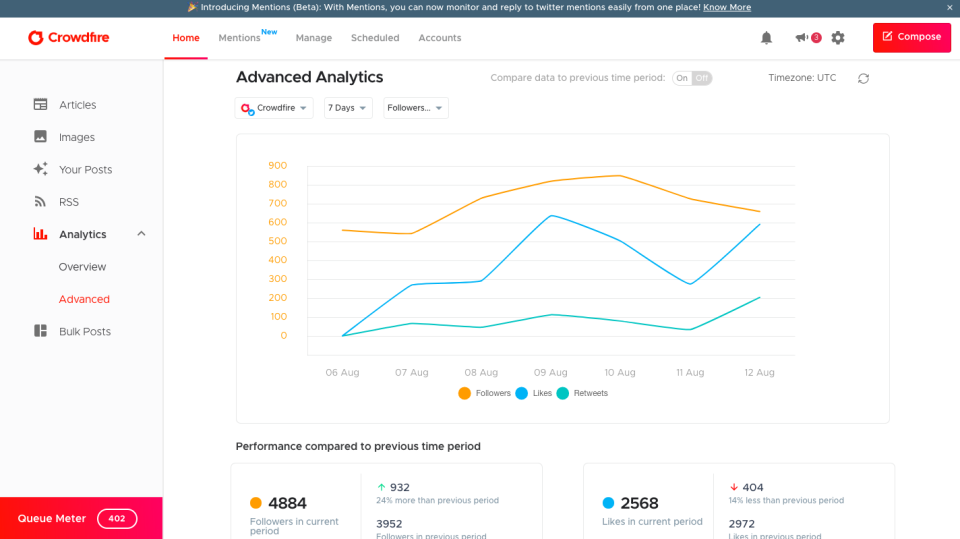Open the 7 Days time range dropdown
Image resolution: width=960 pixels, height=539 pixels.
point(348,108)
